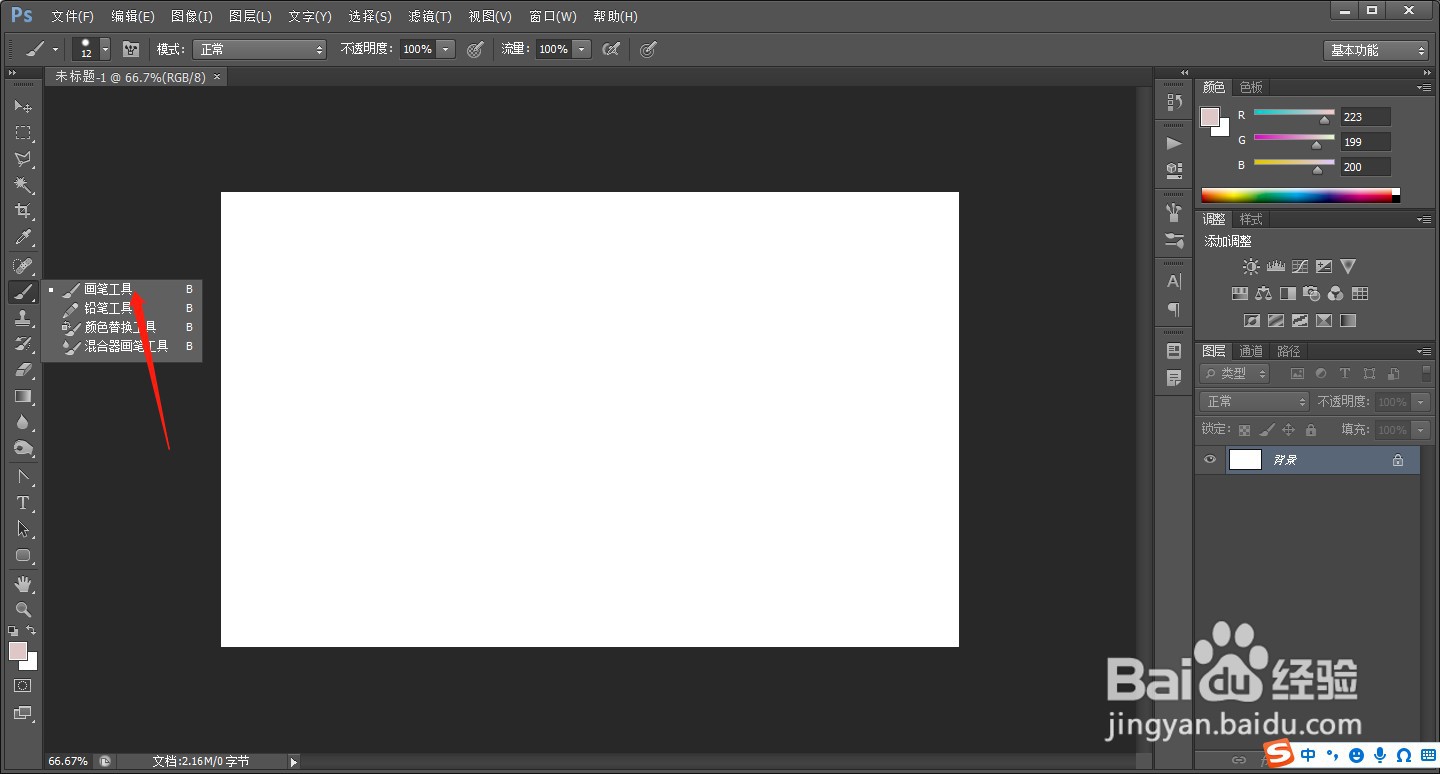Select the Zoom tool
This screenshot has width=1440, height=774.
click(x=23, y=609)
